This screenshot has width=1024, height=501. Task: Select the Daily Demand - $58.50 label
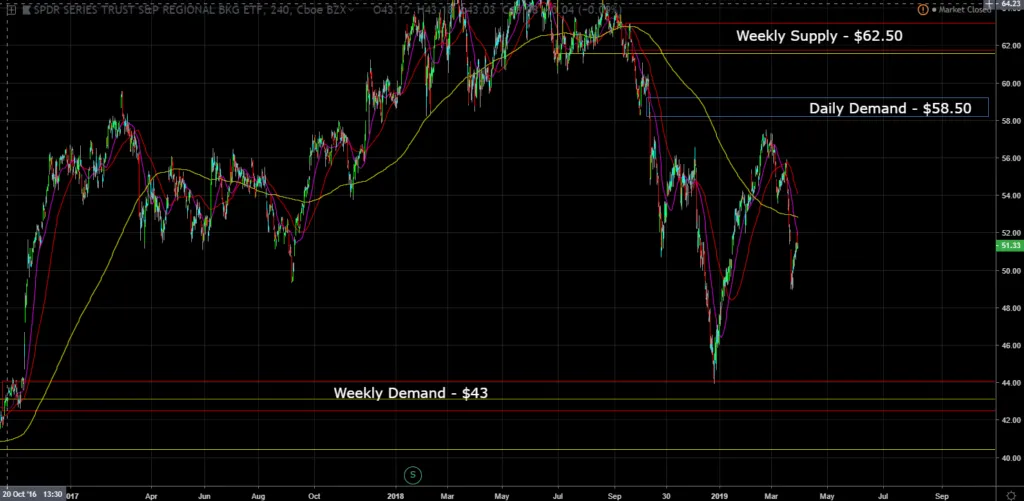pyautogui.click(x=890, y=108)
